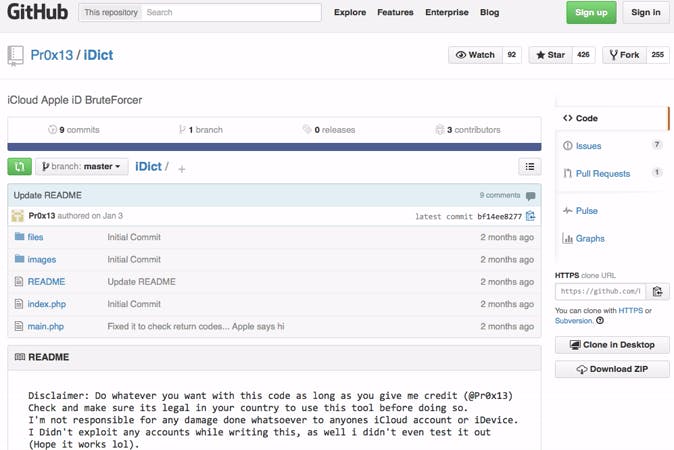This screenshot has height=450, width=674.
Task: View the 1 branch link
Action: [201, 130]
